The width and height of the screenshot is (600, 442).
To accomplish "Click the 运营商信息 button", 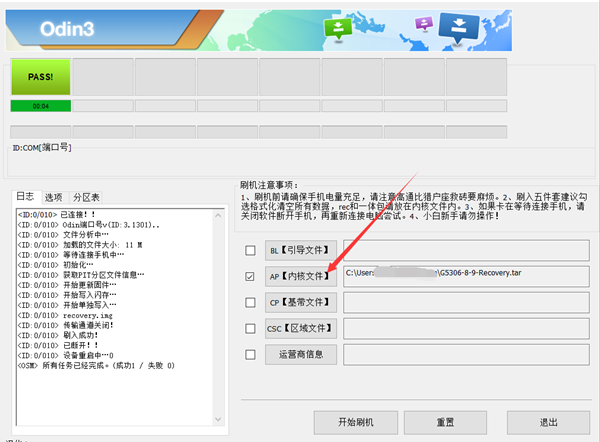I will click(301, 354).
